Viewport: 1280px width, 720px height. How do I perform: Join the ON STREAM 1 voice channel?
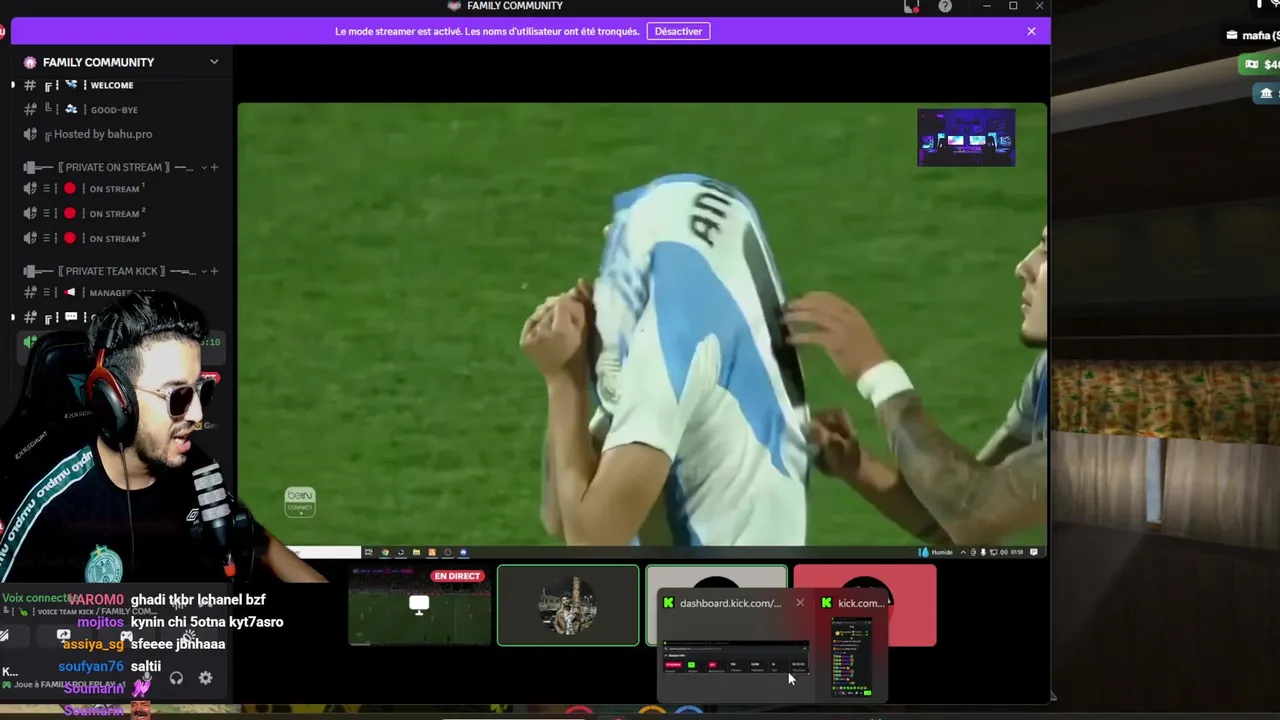pos(120,188)
